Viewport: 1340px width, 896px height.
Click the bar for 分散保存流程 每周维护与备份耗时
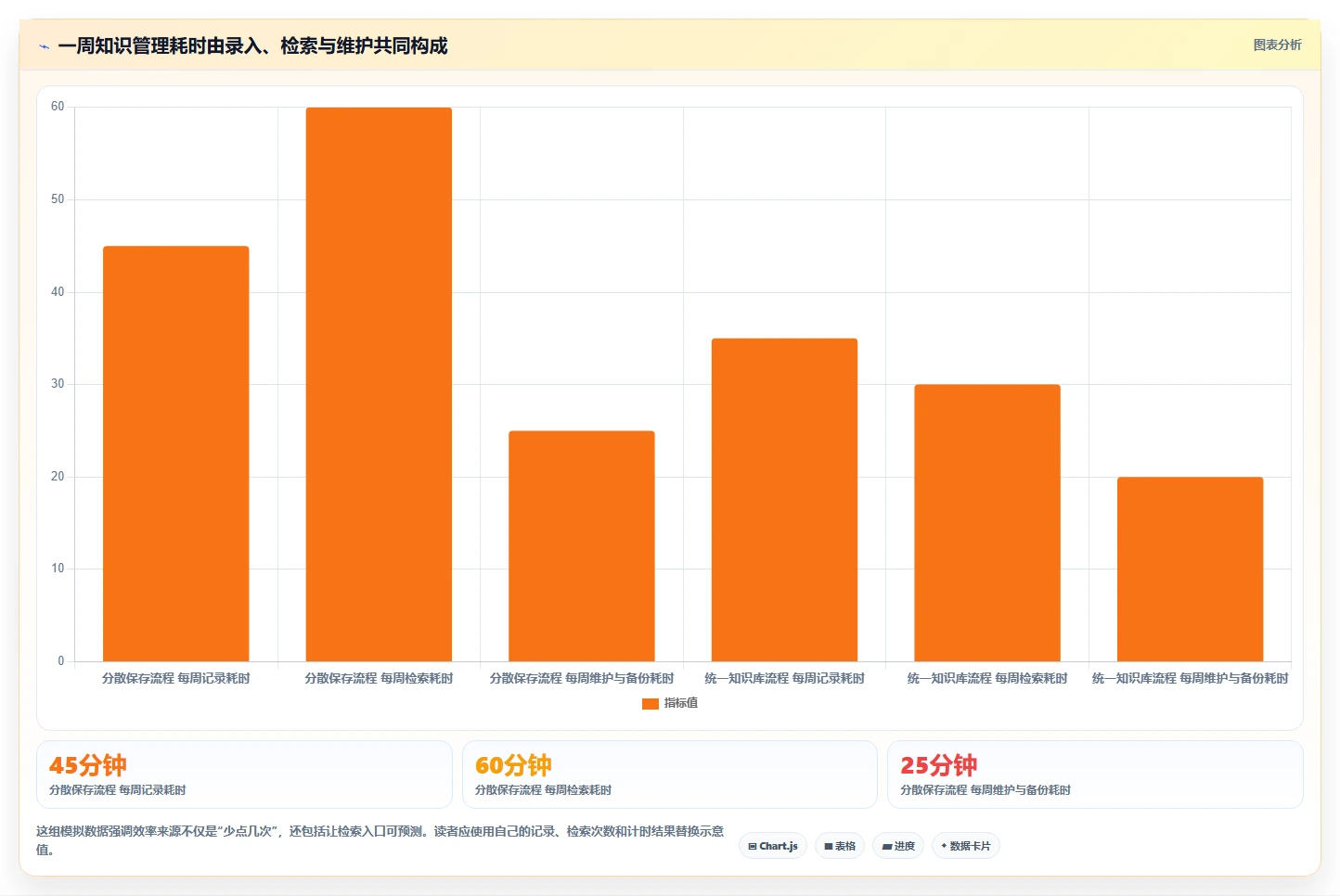coord(582,546)
